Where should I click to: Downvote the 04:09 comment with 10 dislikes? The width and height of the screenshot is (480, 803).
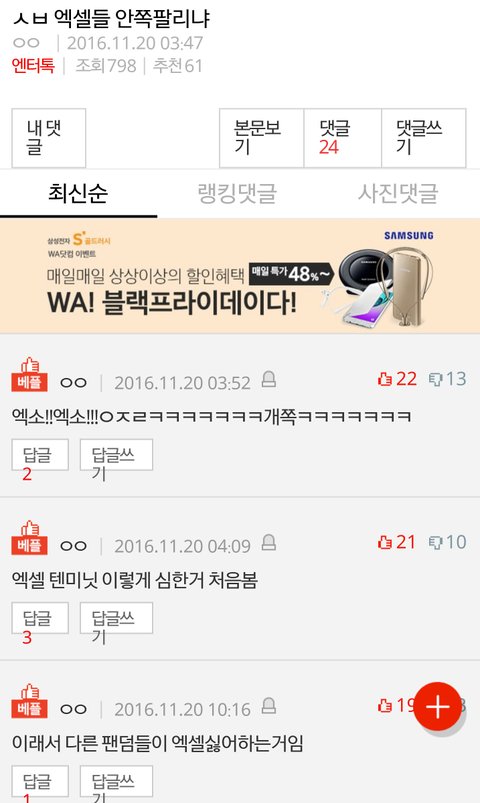[x=447, y=542]
